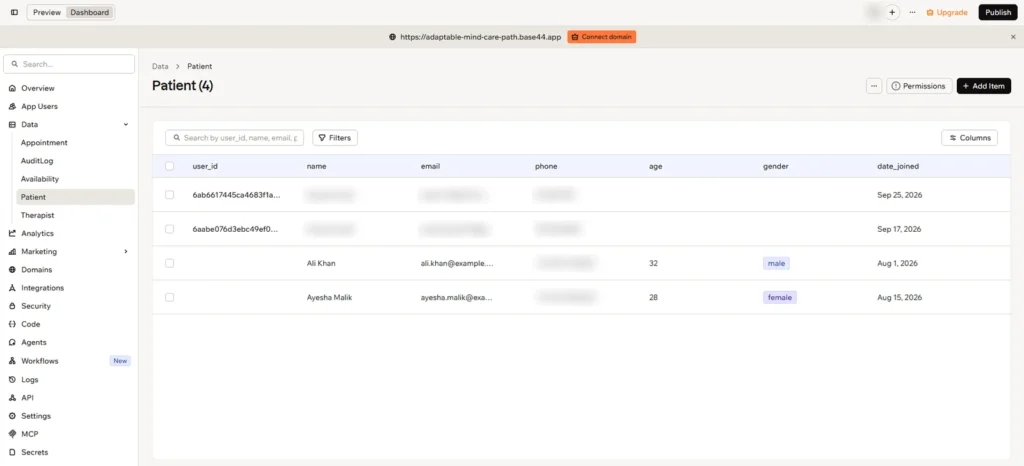Click the Connect domain button
Viewport: 1024px width, 466px height.
coord(601,37)
